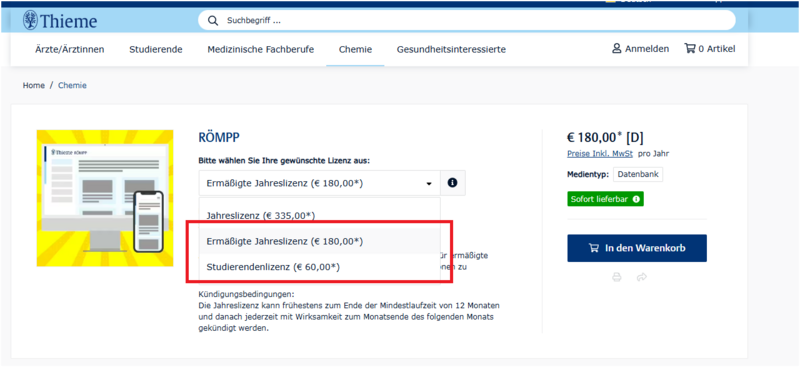Viewport: 800px width, 367px height.
Task: Open the Chemie menu tab
Action: (356, 50)
